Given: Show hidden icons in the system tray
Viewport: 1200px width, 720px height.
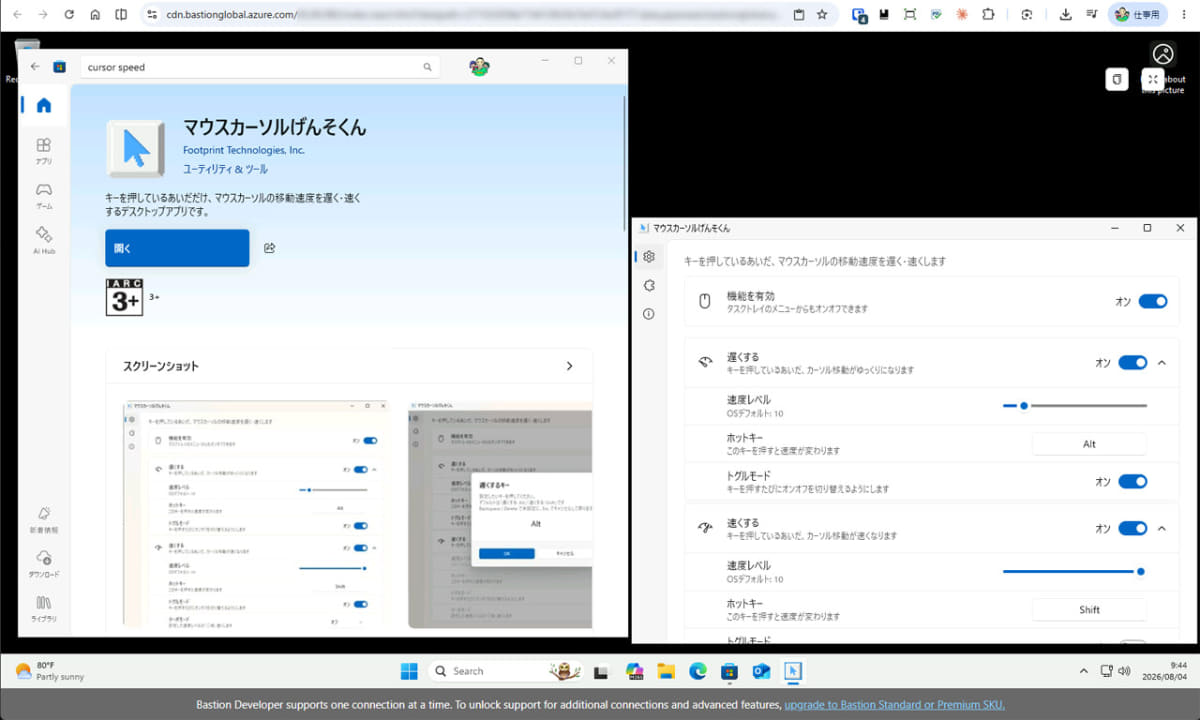Looking at the screenshot, I should [1083, 671].
